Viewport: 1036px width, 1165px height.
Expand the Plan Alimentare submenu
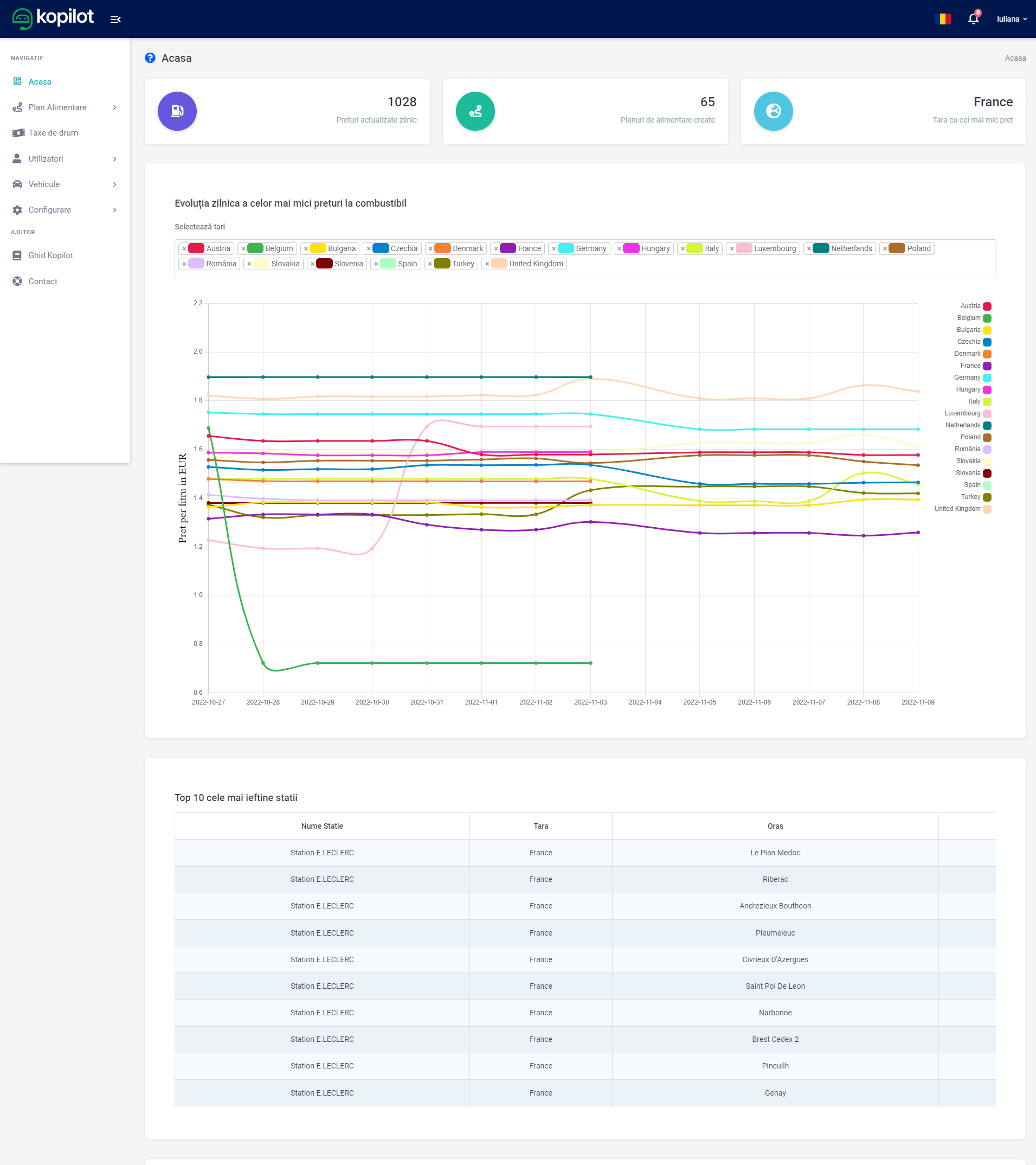(65, 107)
